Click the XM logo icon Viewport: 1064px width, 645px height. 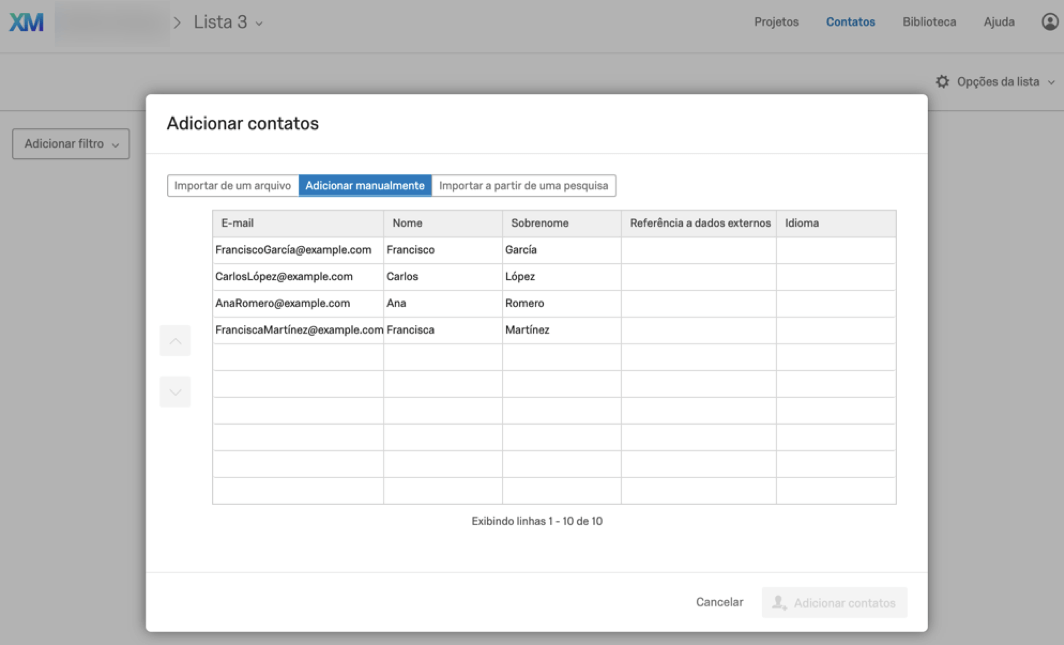coord(27,22)
